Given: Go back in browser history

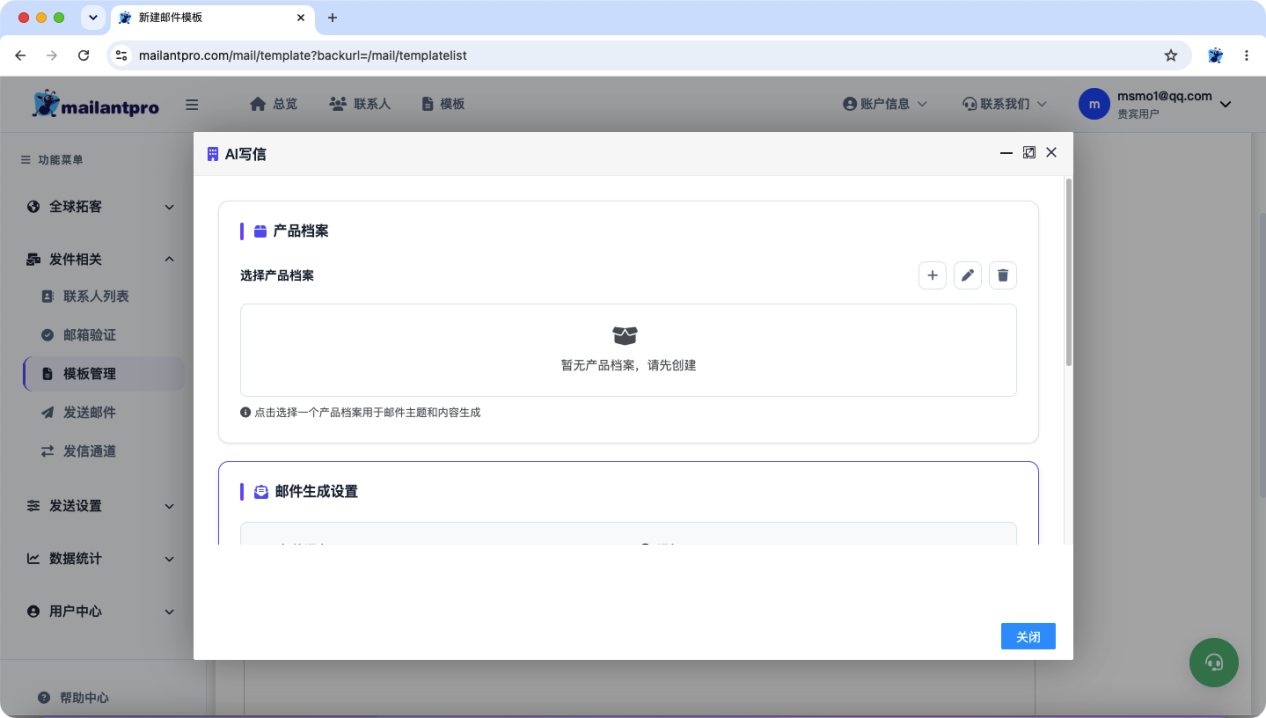Looking at the screenshot, I should click(20, 56).
